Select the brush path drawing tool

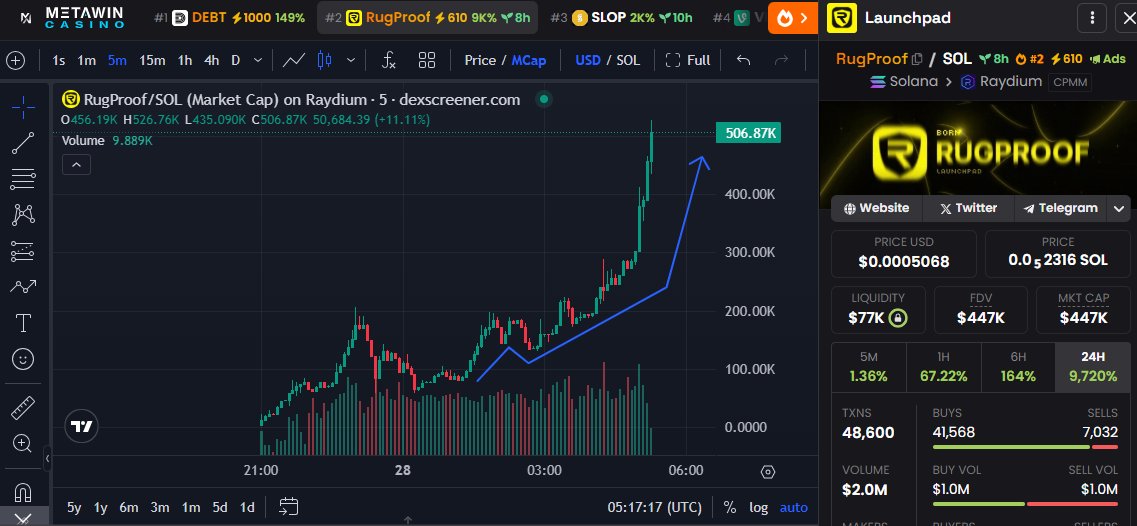coord(23,287)
